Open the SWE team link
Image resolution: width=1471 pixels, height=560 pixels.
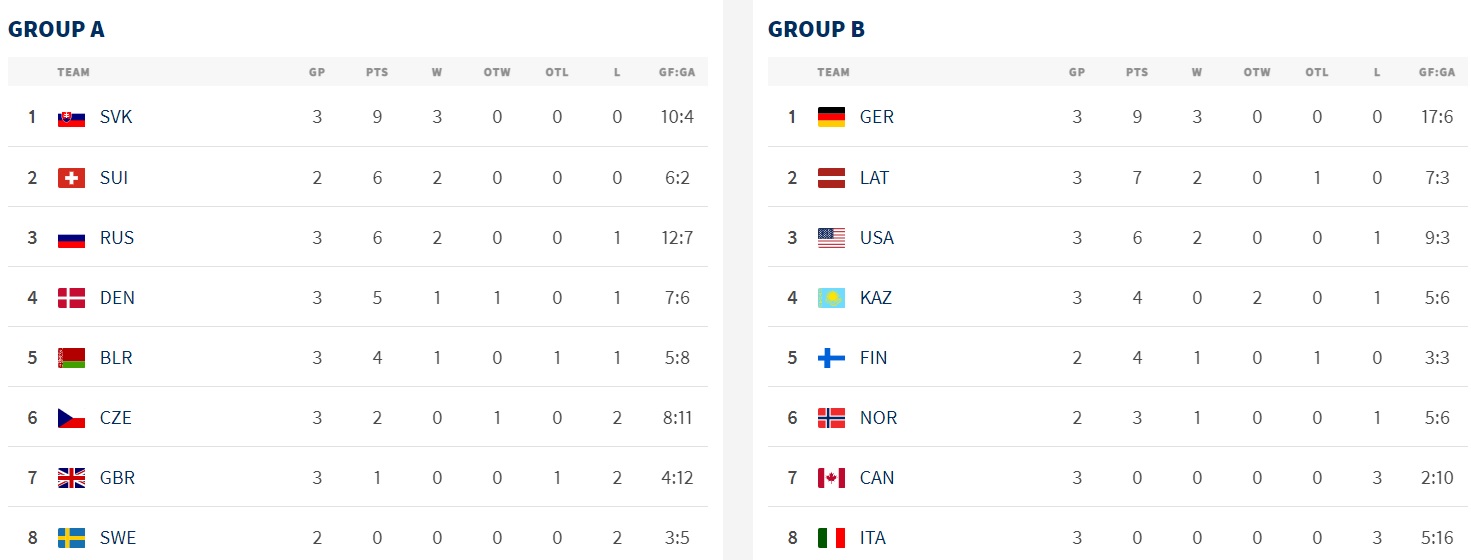pos(118,537)
